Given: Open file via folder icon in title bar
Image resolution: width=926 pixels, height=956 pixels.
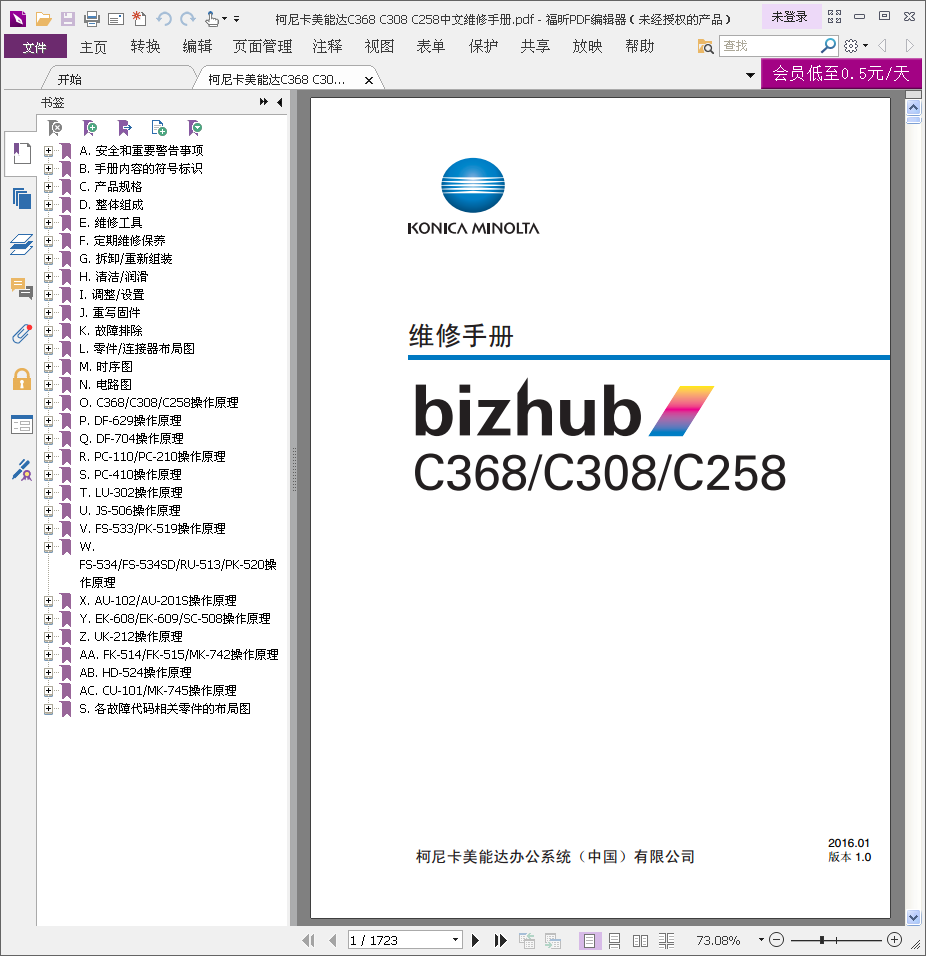Looking at the screenshot, I should point(43,19).
